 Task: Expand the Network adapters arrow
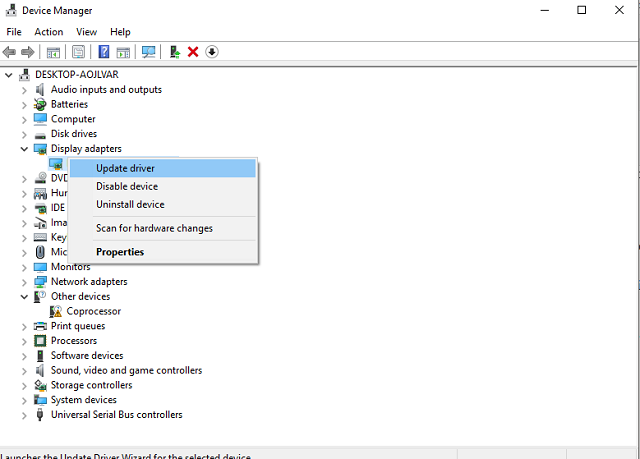(24, 282)
